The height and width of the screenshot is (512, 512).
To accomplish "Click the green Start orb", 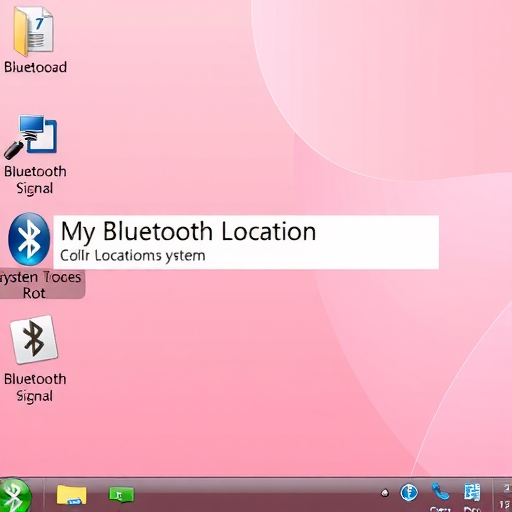I will (x=15, y=495).
